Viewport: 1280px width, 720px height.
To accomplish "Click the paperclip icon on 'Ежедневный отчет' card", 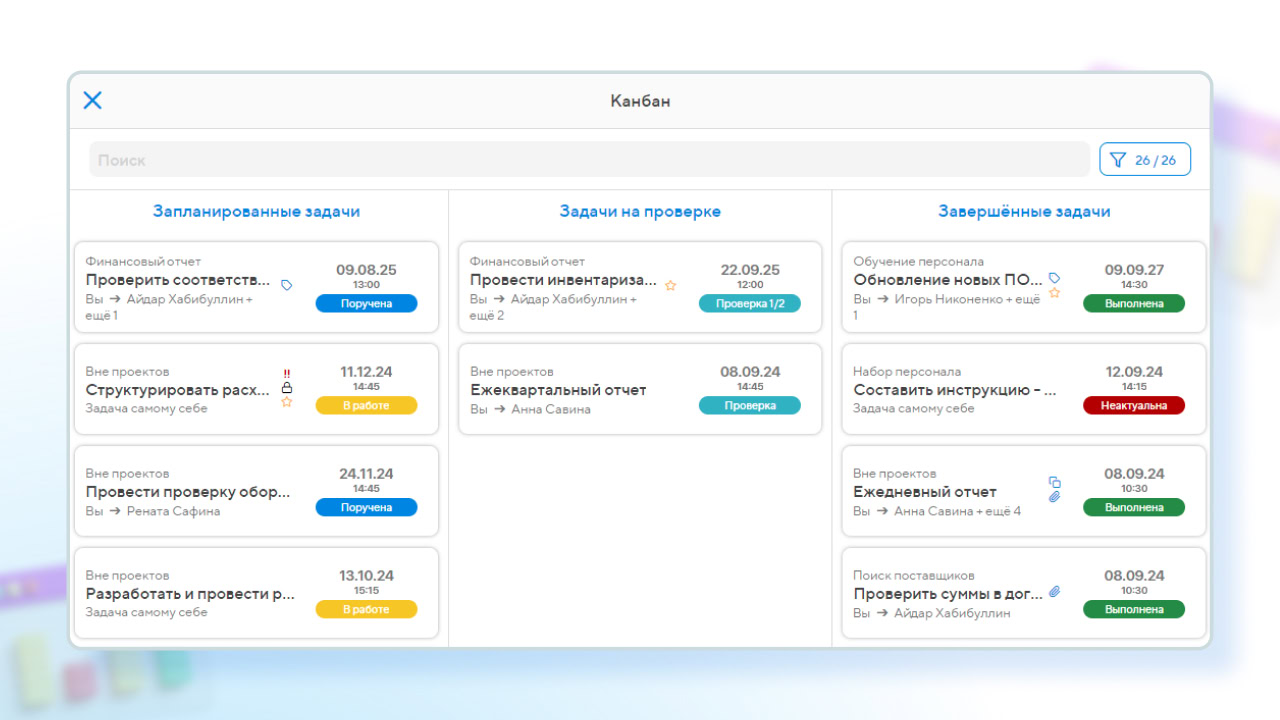I will click(x=1054, y=497).
